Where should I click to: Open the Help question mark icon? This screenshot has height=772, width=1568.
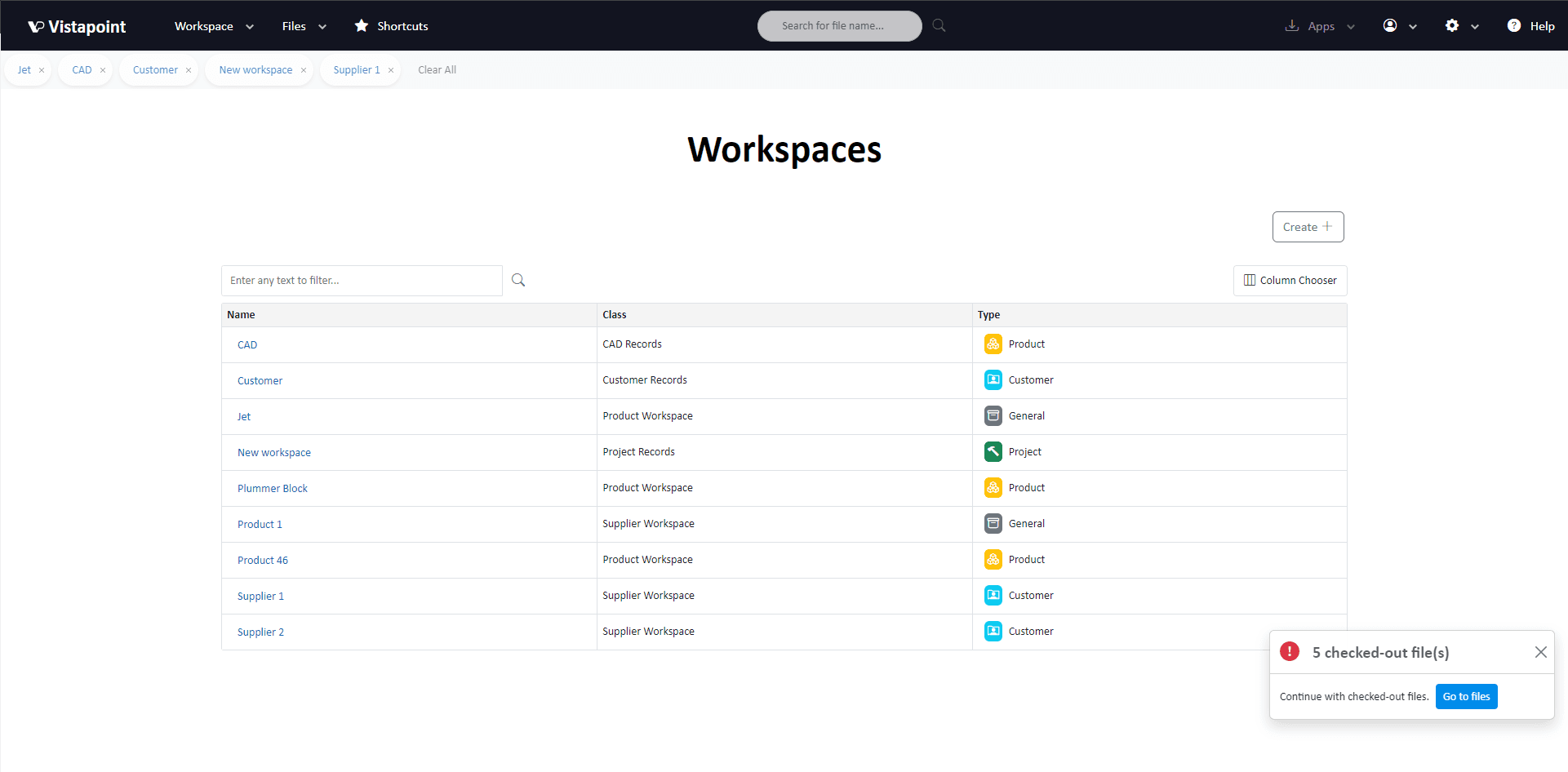pos(1514,26)
